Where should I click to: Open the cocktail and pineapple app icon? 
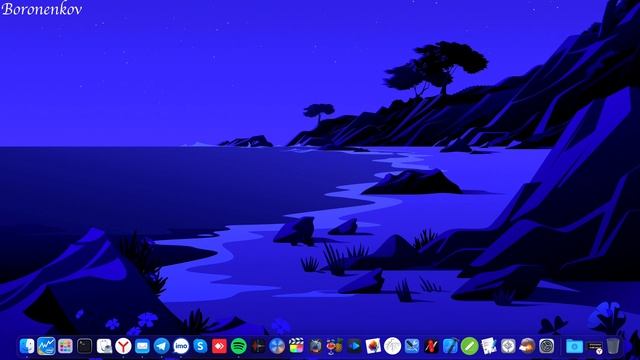click(335, 346)
